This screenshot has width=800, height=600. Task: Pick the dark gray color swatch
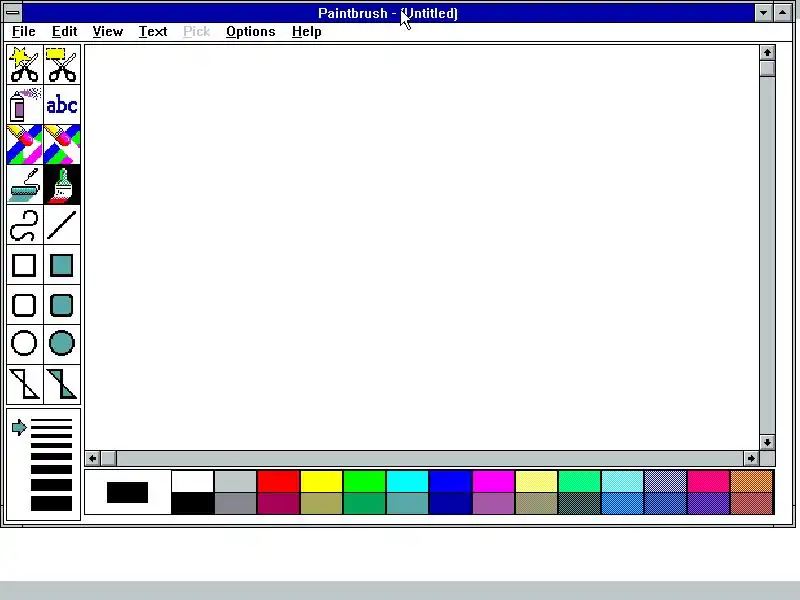pos(235,504)
